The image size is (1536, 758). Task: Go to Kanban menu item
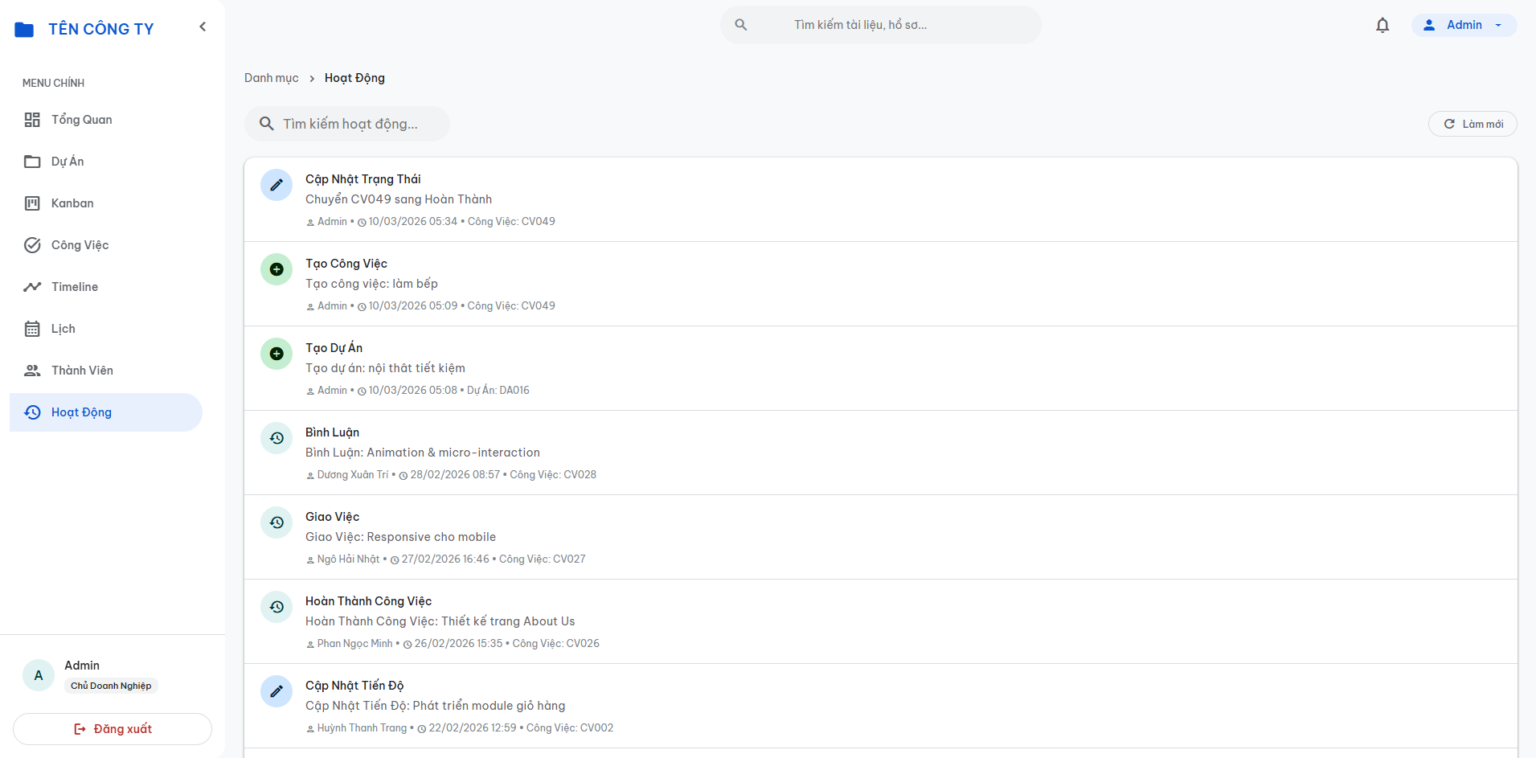pyautogui.click(x=106, y=204)
